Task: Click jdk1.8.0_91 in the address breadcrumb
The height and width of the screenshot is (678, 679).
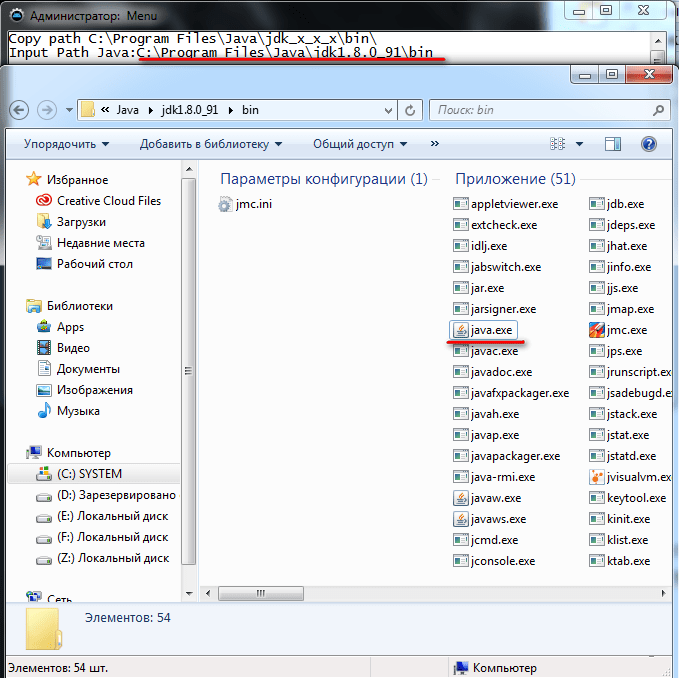Action: pyautogui.click(x=190, y=110)
